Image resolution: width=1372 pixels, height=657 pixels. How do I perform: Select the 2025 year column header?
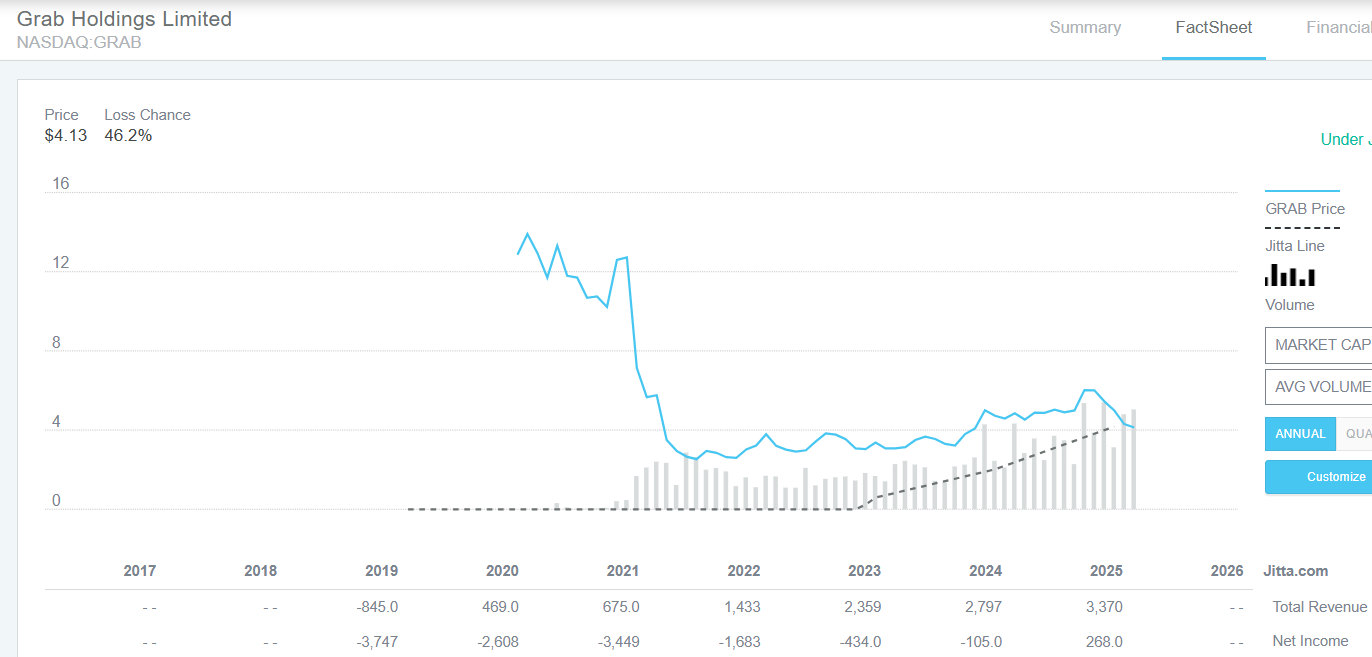coord(1106,571)
